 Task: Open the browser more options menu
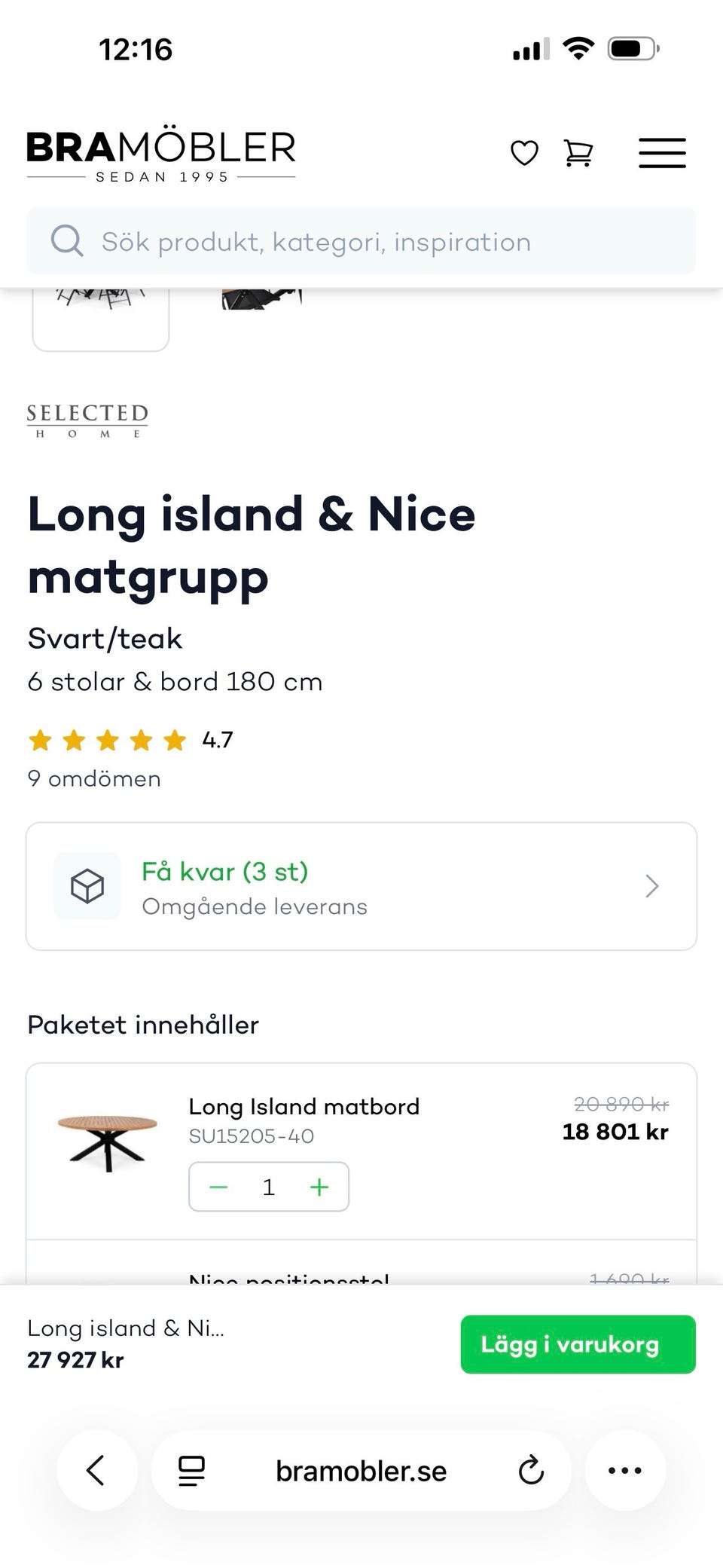(625, 1470)
